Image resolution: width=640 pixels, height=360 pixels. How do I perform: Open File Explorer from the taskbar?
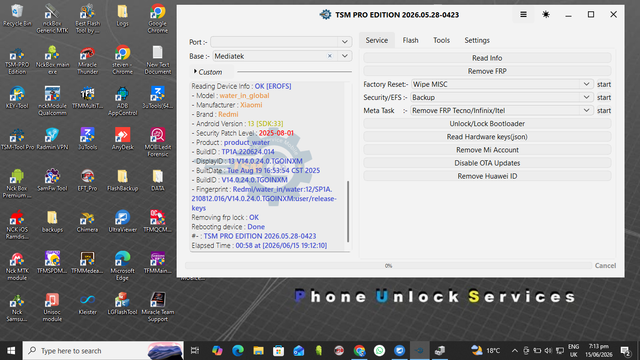point(258,351)
